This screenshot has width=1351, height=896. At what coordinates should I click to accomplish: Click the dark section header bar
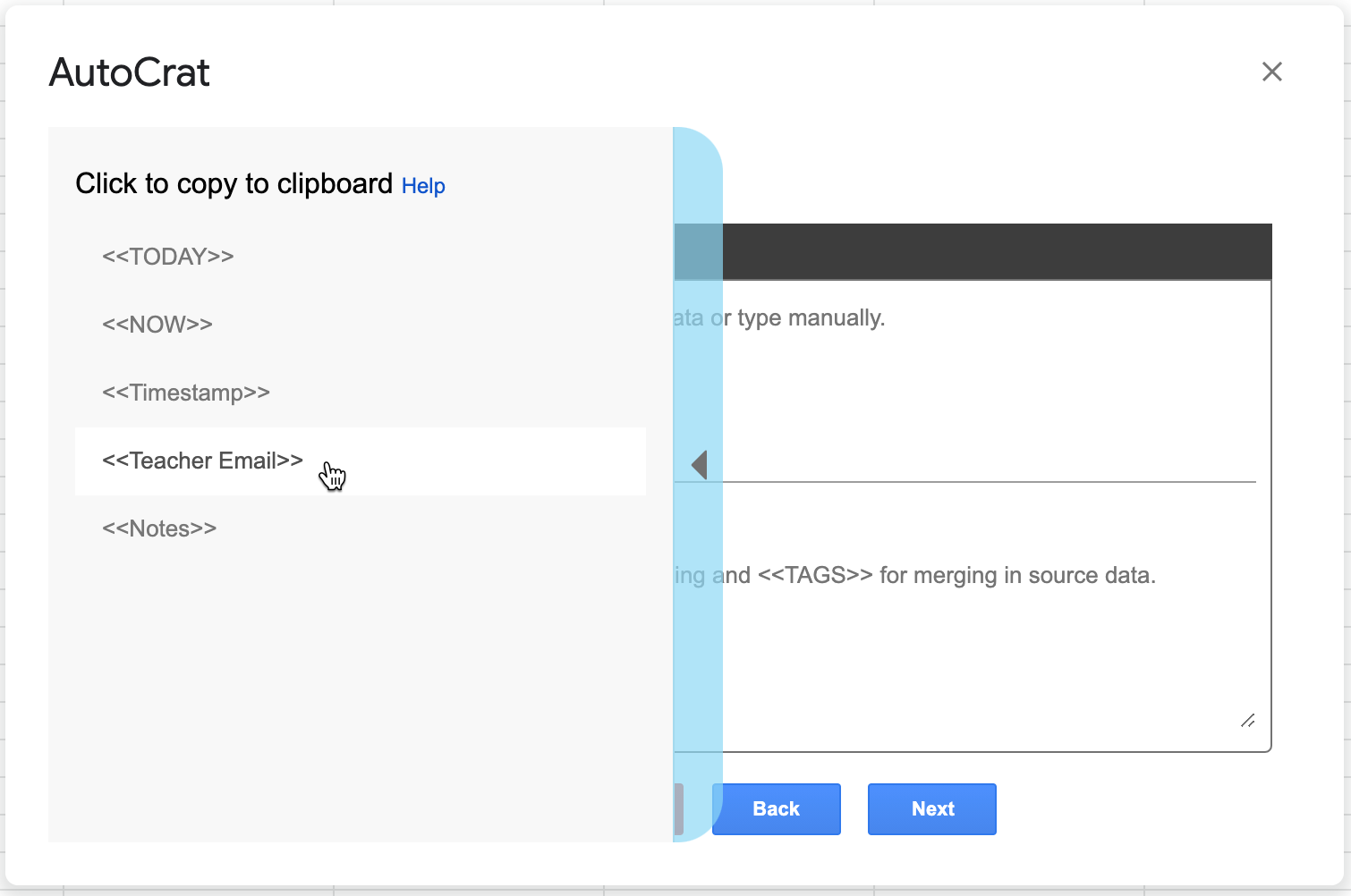984,251
